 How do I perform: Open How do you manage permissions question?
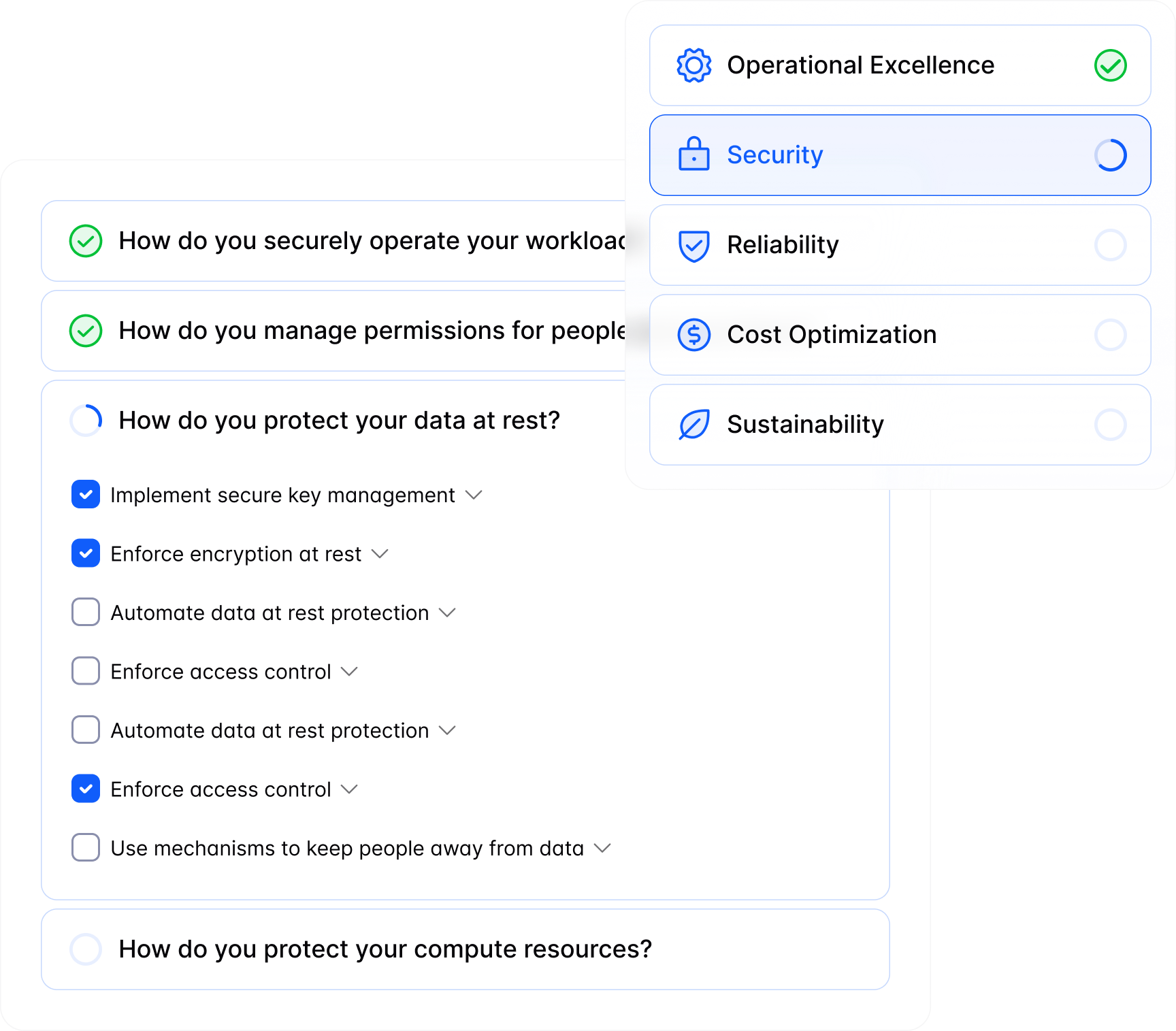333,331
